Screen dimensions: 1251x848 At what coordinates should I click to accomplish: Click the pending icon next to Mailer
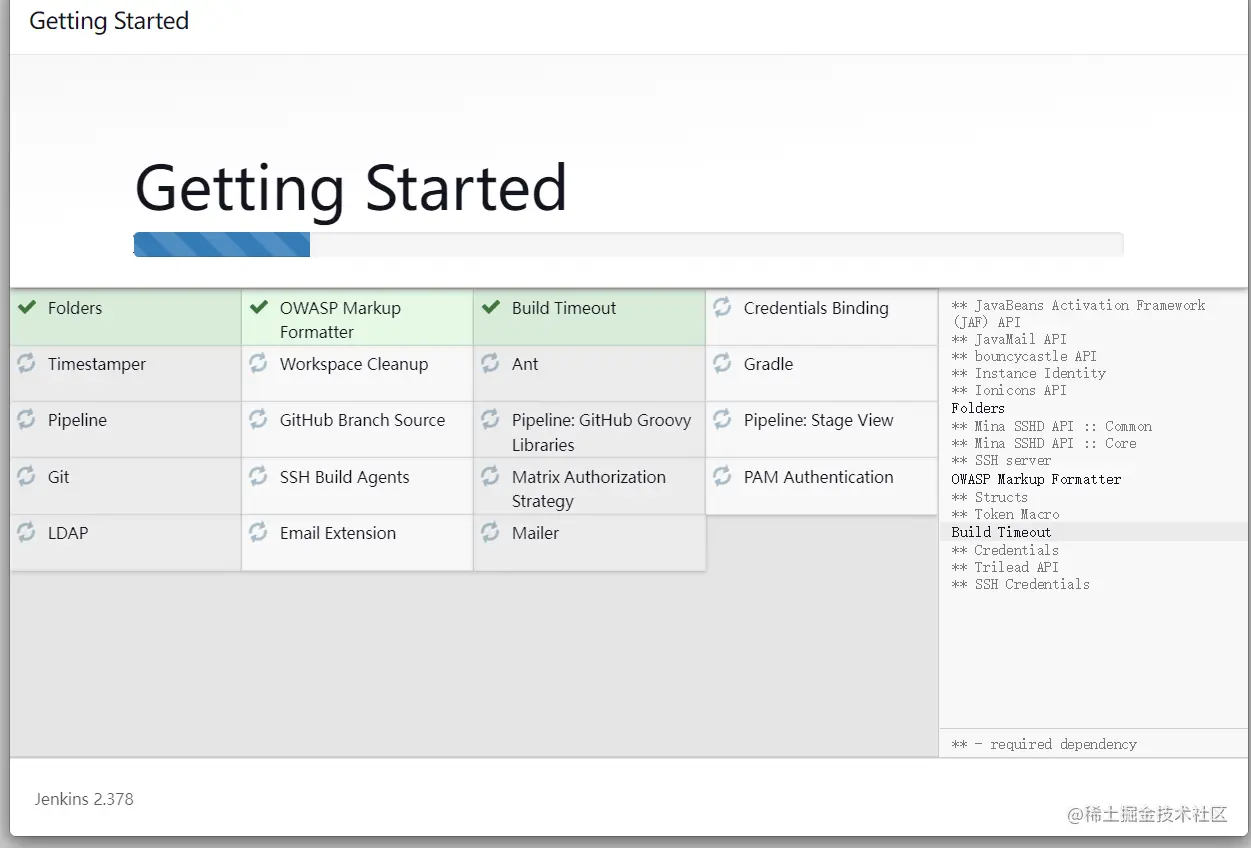point(490,532)
